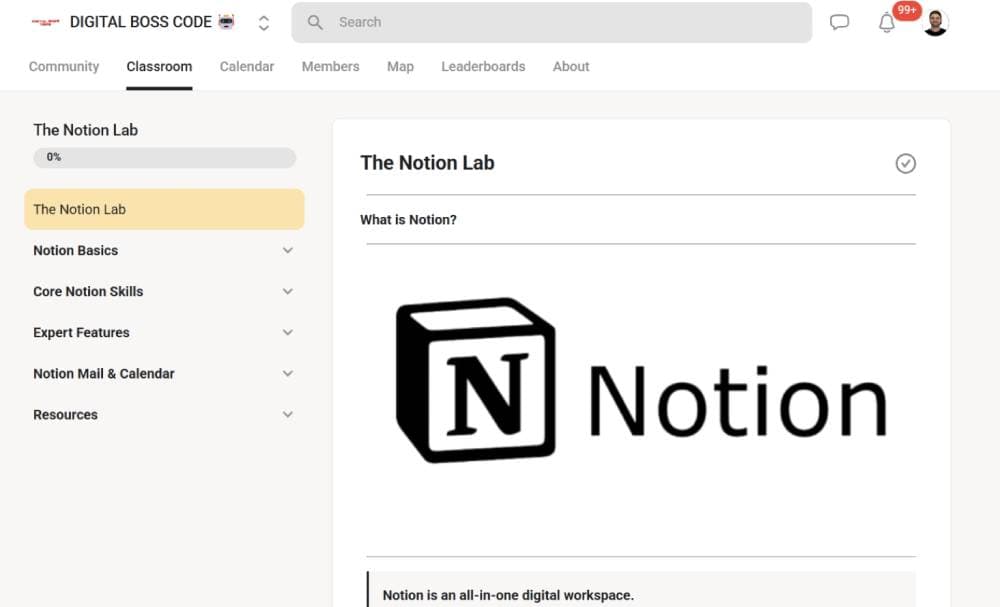
Task: Switch to the Map tab
Action: [401, 66]
